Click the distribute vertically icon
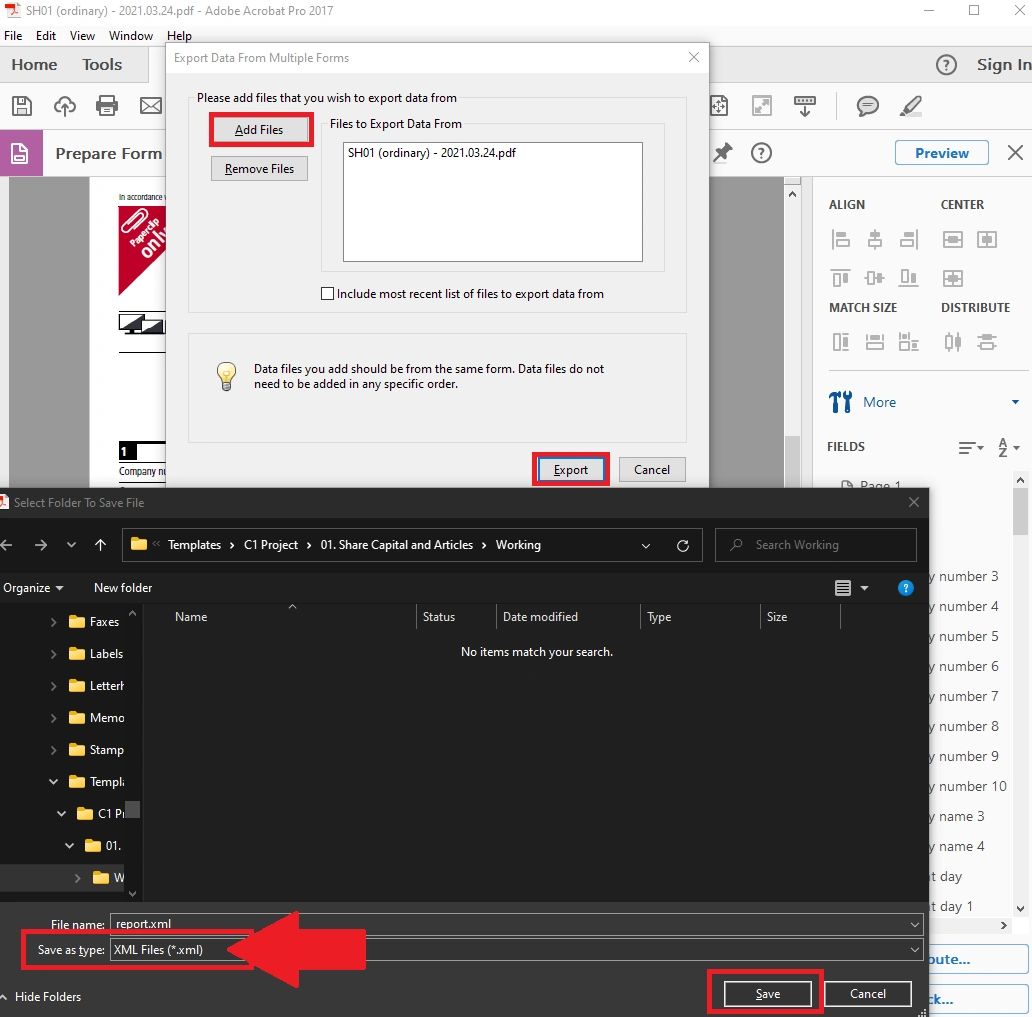Screen dimensions: 1032x1017 click(986, 342)
